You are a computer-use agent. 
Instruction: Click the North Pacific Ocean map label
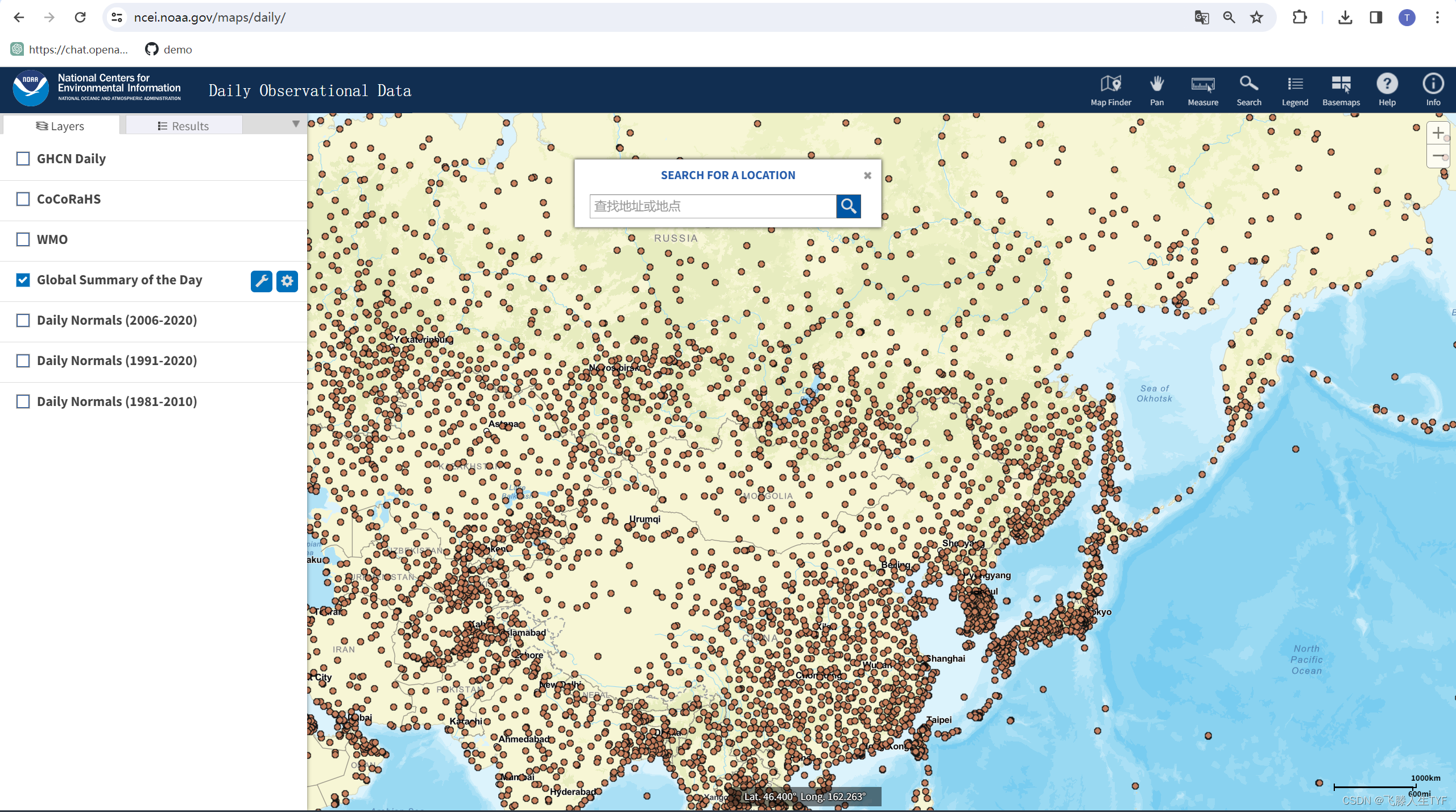(1306, 660)
